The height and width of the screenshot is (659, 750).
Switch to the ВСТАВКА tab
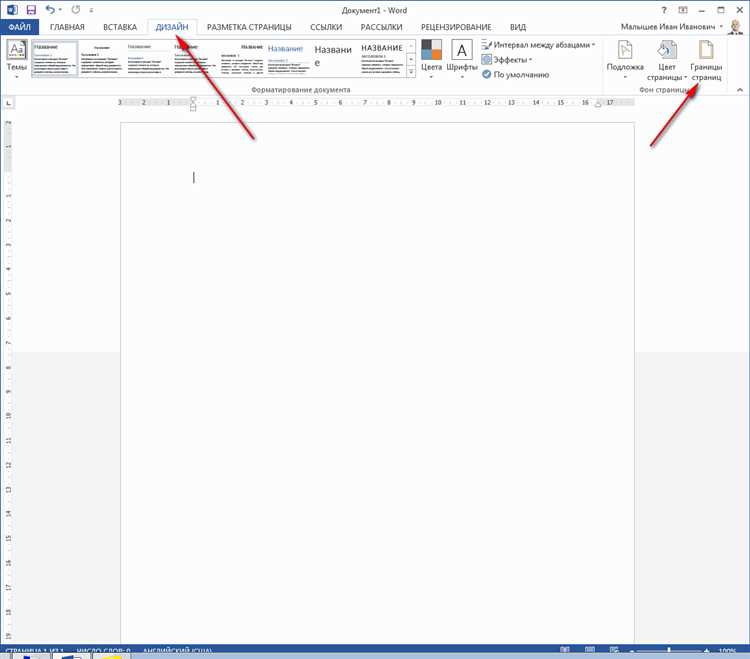click(120, 27)
